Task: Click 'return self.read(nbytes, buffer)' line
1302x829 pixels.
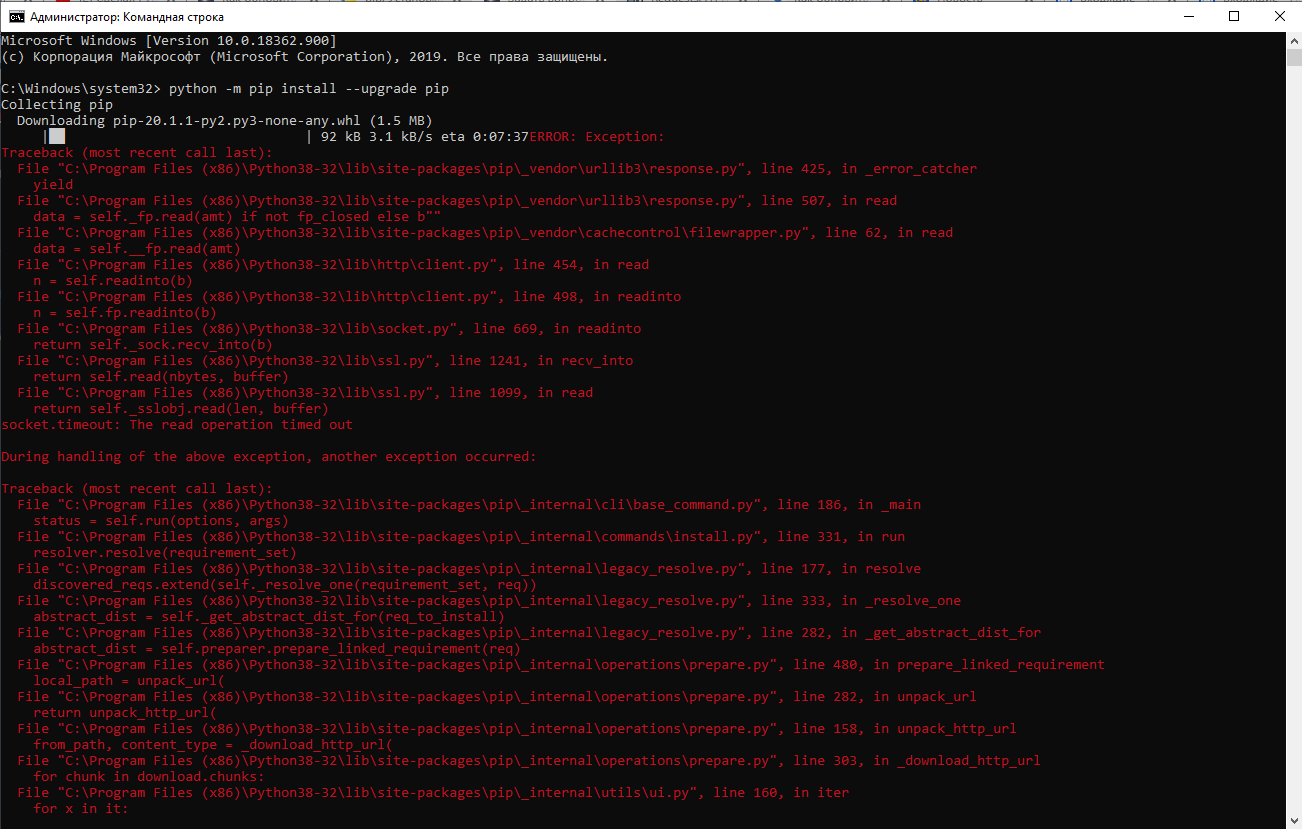Action: (x=161, y=377)
